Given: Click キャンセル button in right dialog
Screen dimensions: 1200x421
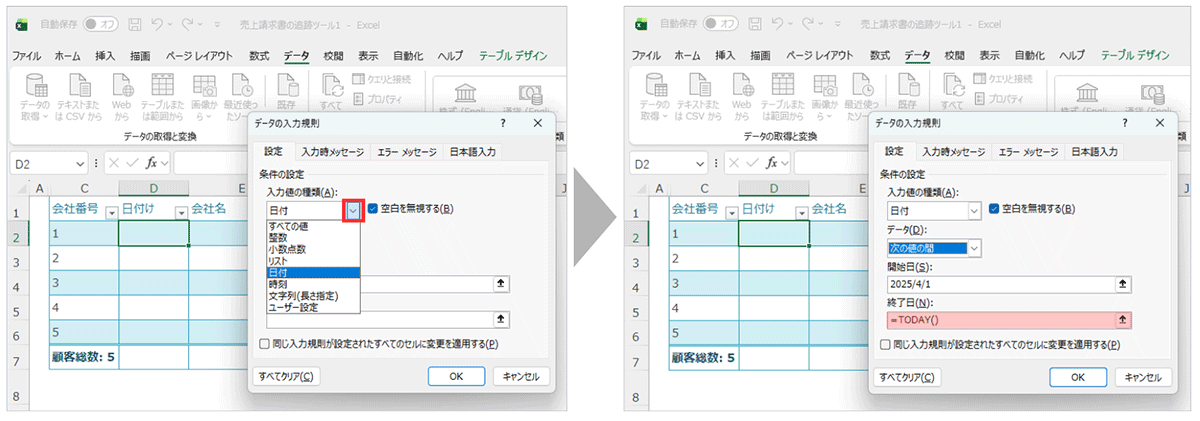Looking at the screenshot, I should click(x=1141, y=377).
